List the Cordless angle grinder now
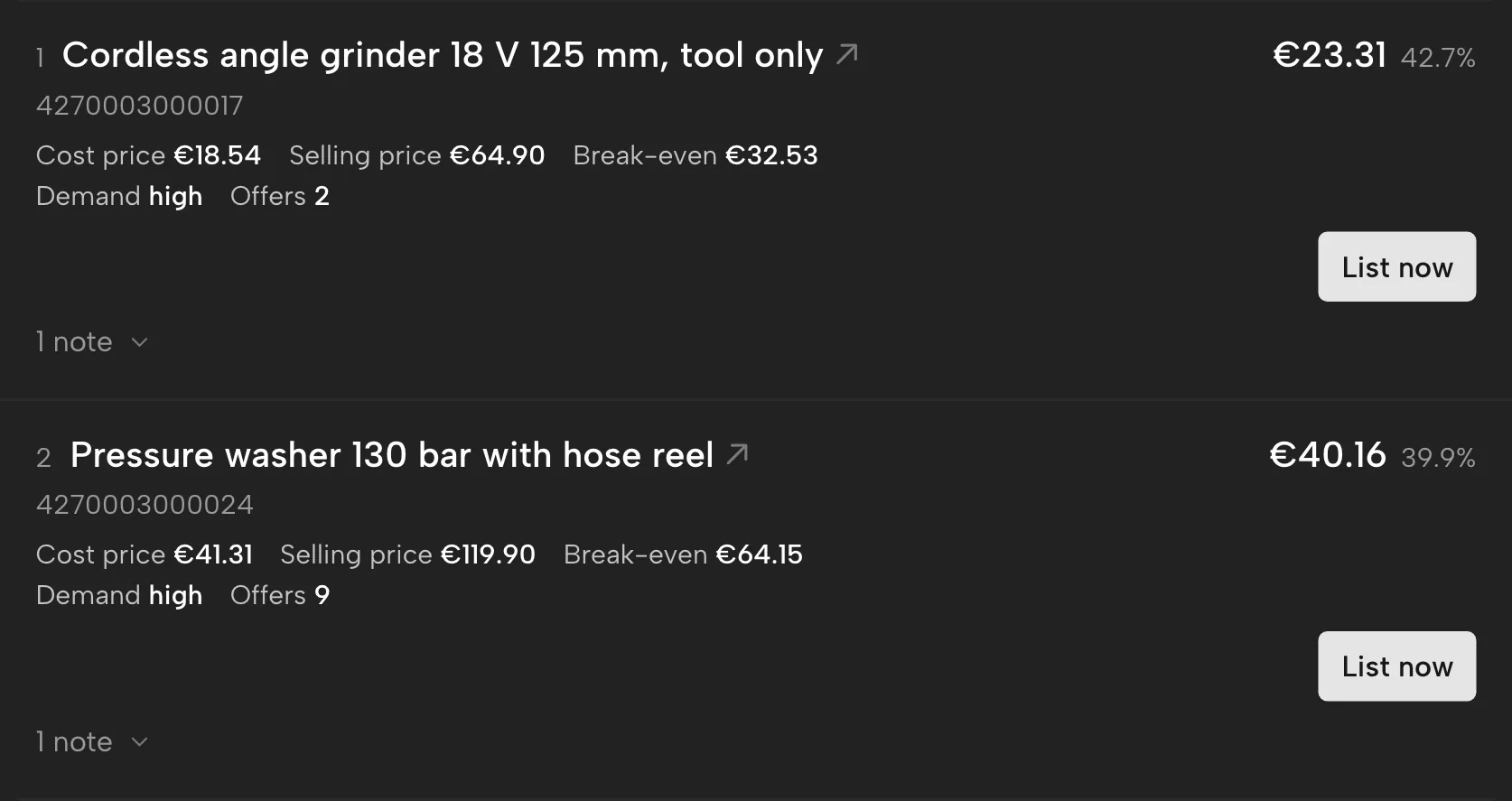This screenshot has width=1512, height=801. (x=1396, y=266)
